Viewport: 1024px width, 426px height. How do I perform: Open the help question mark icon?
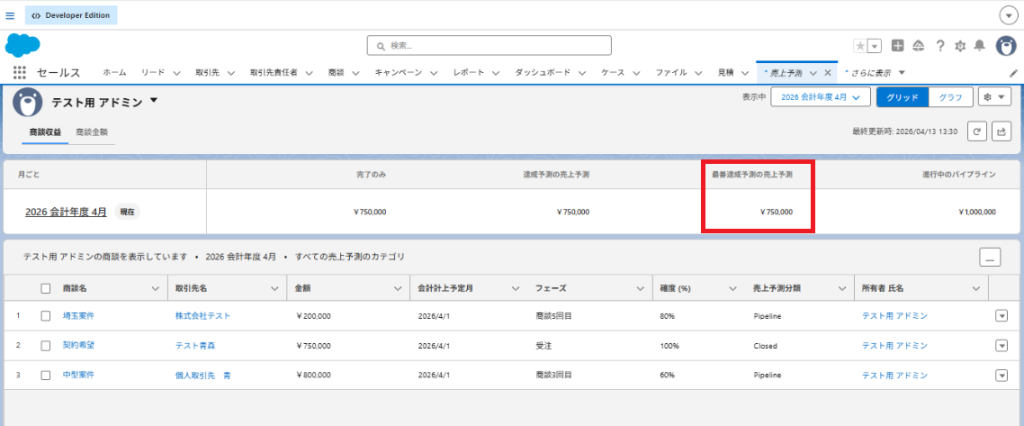[x=940, y=46]
